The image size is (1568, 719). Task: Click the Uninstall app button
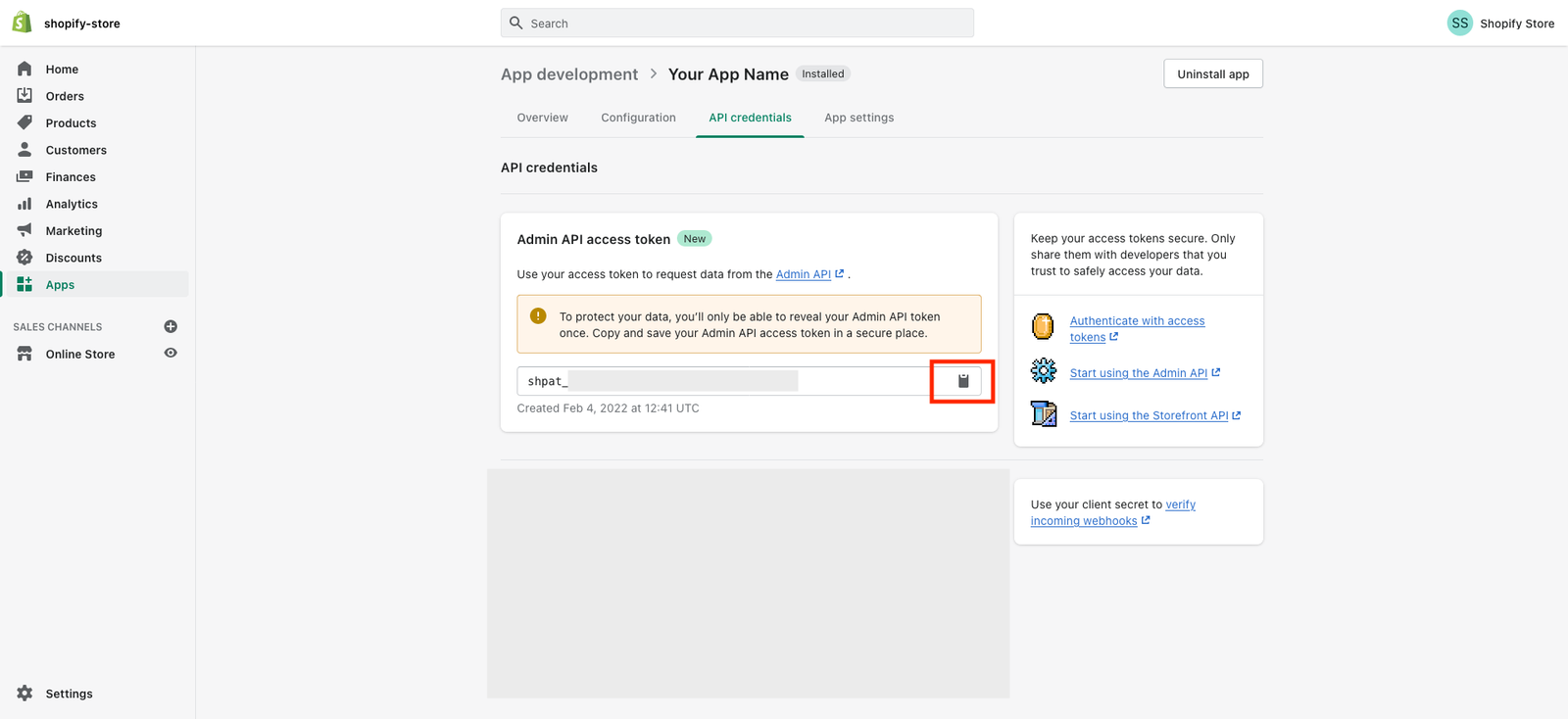(x=1212, y=74)
